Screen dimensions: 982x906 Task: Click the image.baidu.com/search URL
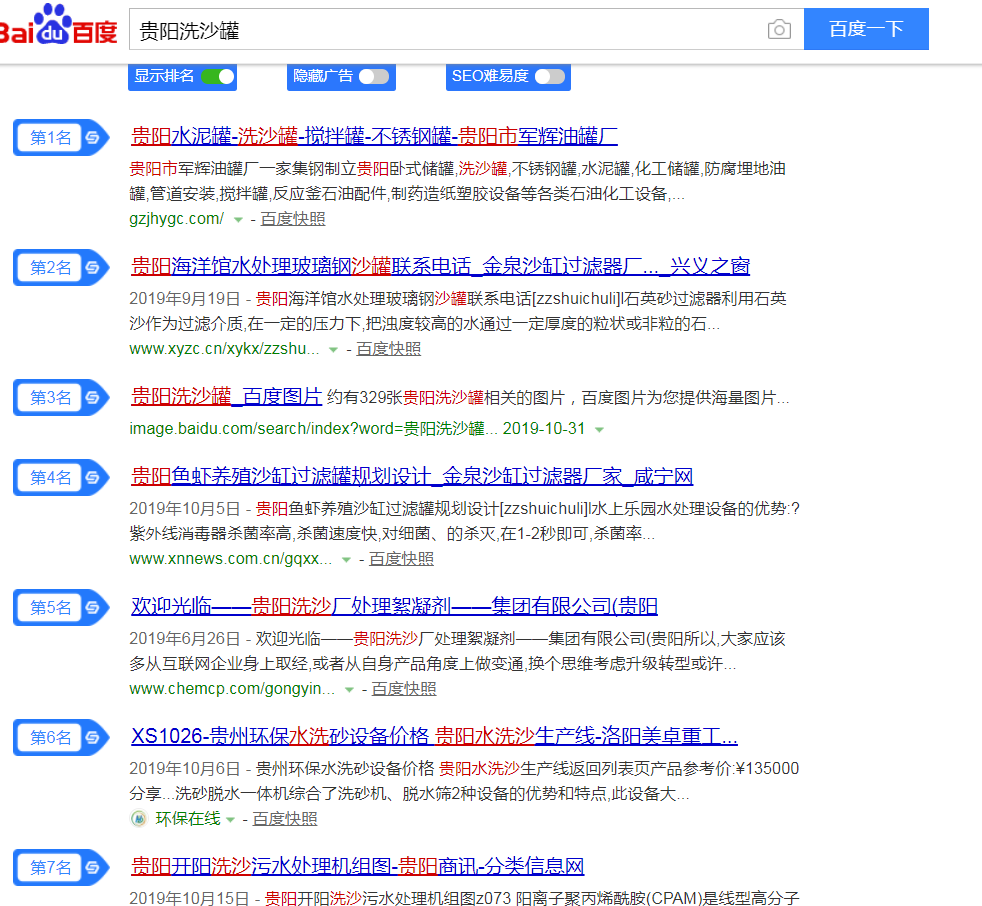tap(314, 428)
